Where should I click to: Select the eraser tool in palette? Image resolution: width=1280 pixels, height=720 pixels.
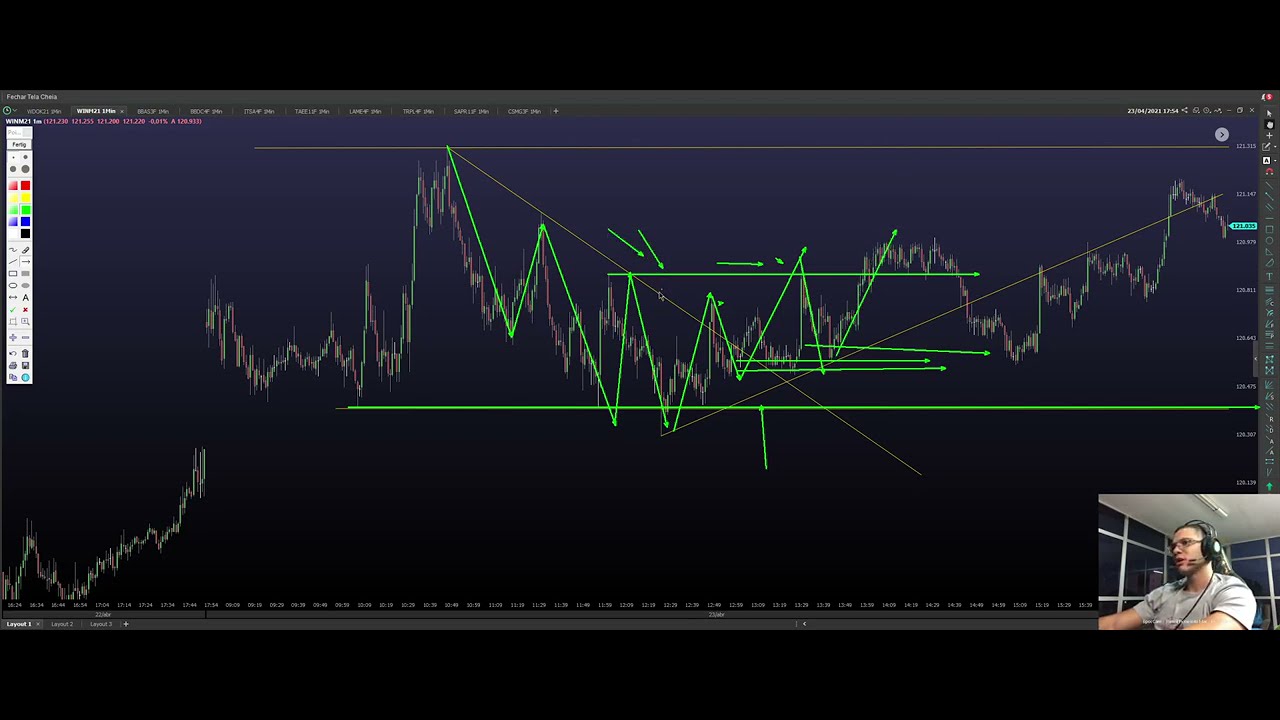(x=25, y=250)
